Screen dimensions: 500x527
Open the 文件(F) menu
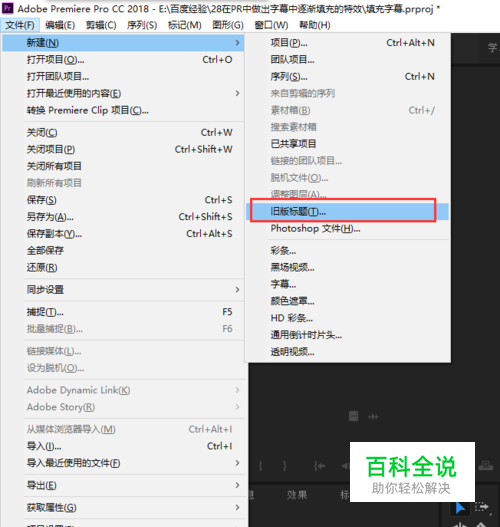[20, 25]
